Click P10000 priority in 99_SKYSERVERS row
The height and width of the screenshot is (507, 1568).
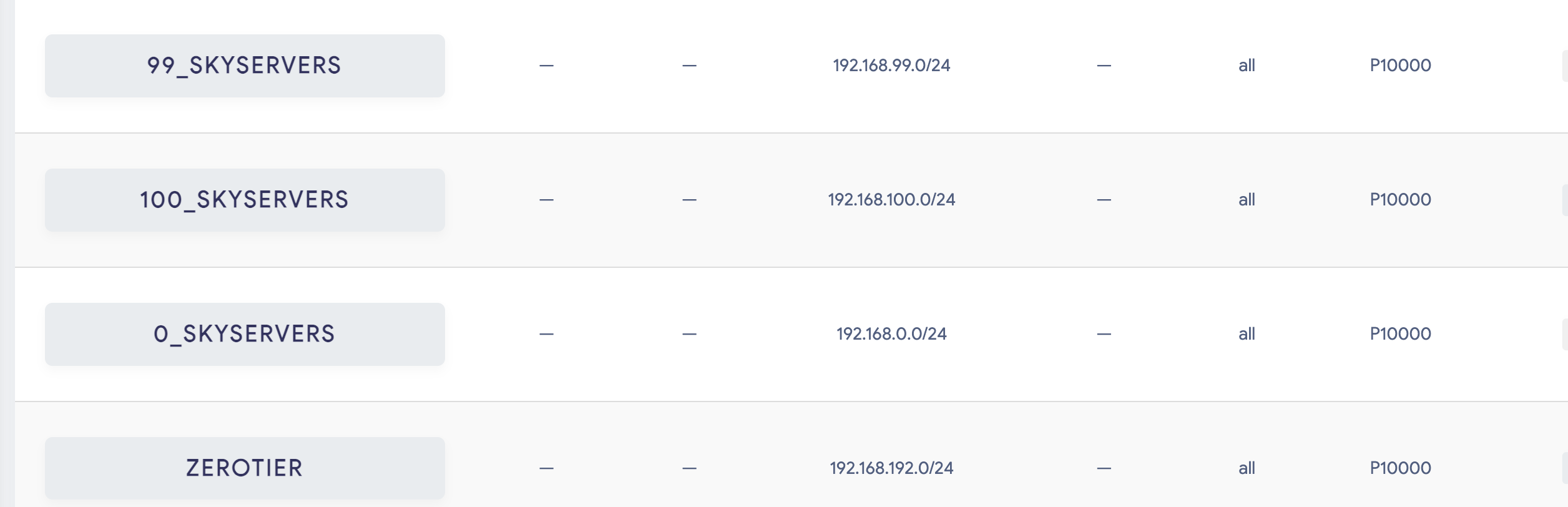[1400, 66]
